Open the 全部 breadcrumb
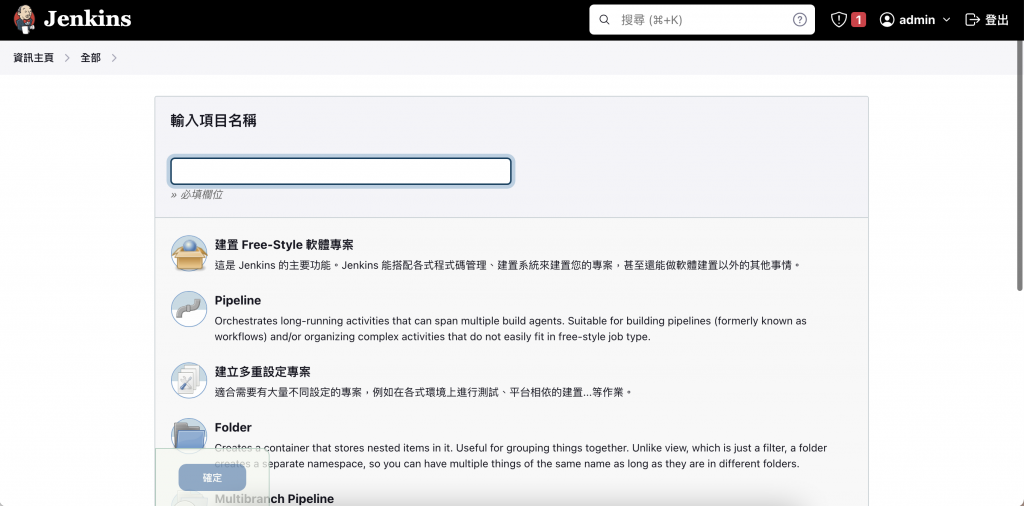Viewport: 1024px width, 506px height. (x=91, y=57)
